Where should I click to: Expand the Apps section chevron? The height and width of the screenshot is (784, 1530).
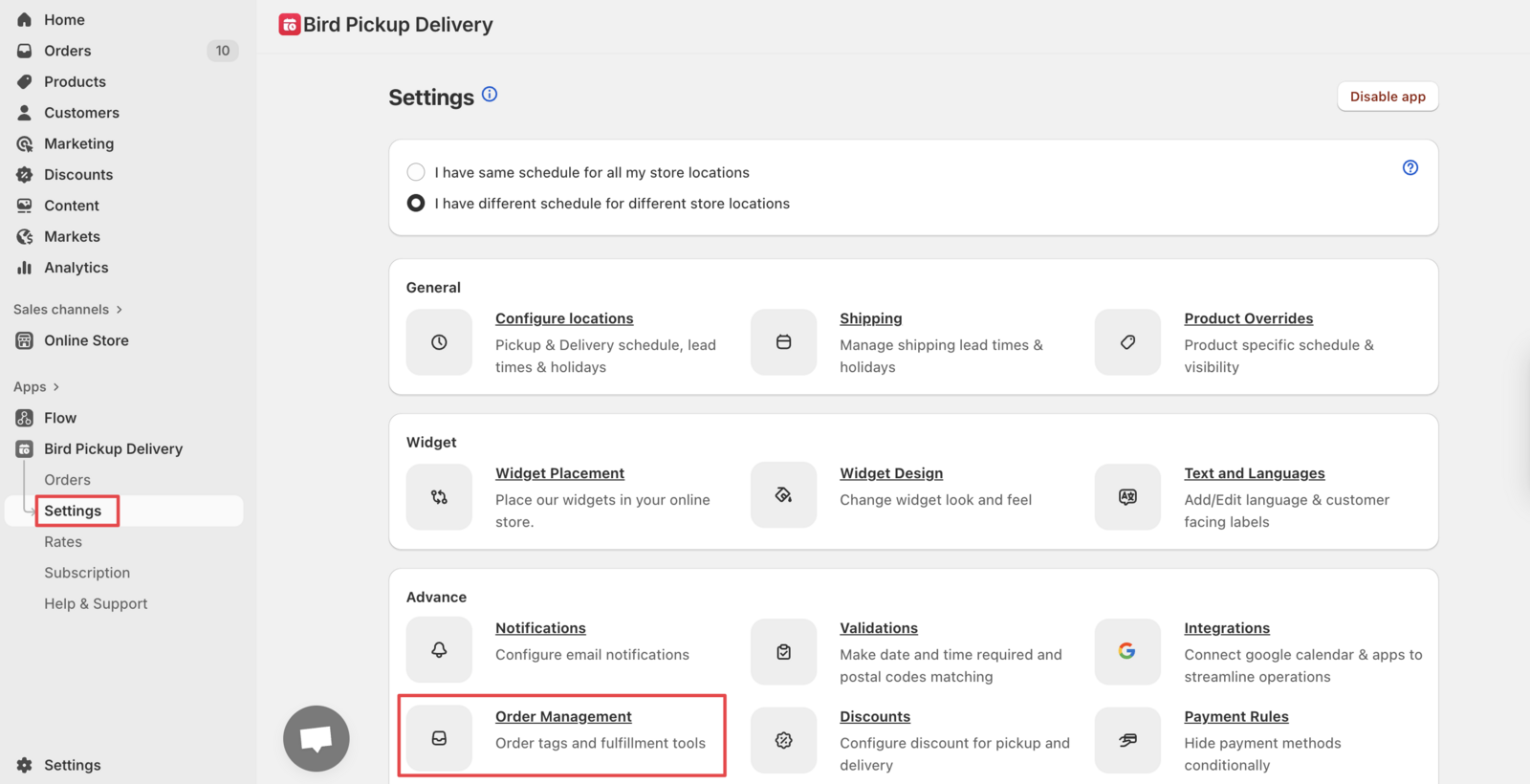56,387
